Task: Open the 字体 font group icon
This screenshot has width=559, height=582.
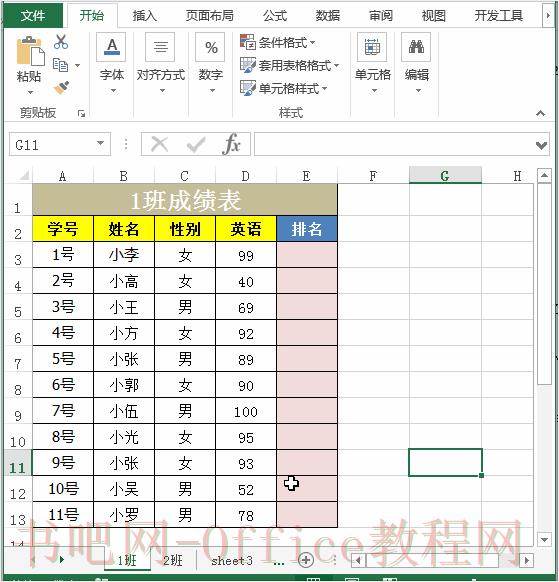Action: click(x=112, y=47)
